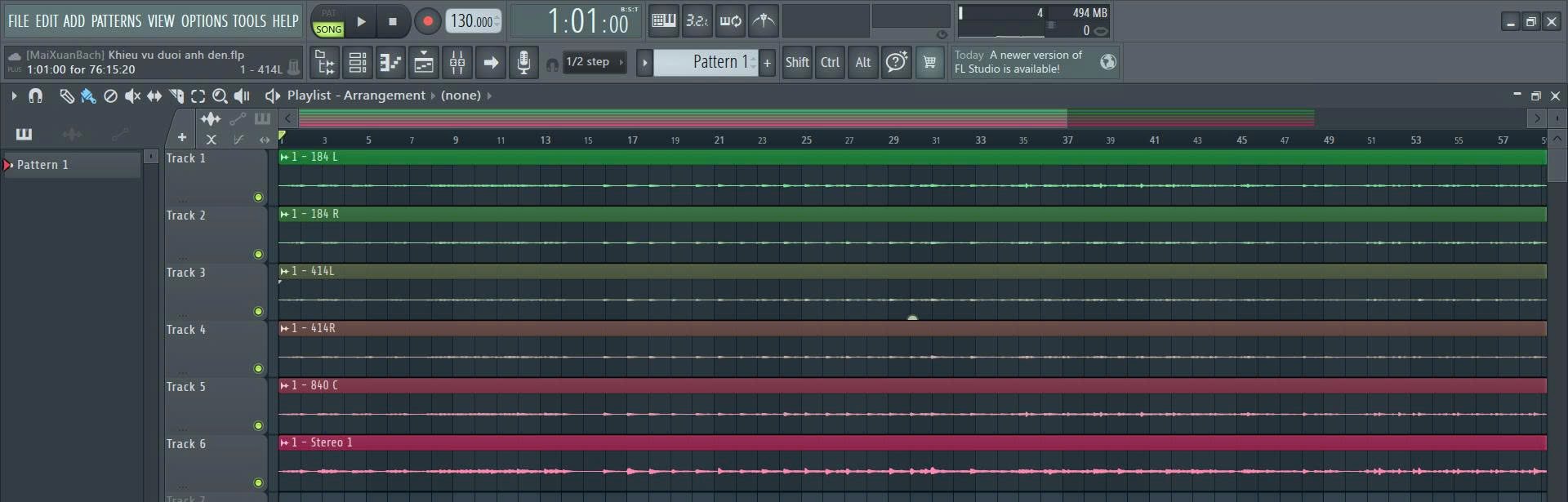Open clip menu of Stereo 1
This screenshot has height=502, width=1568.
click(x=284, y=442)
